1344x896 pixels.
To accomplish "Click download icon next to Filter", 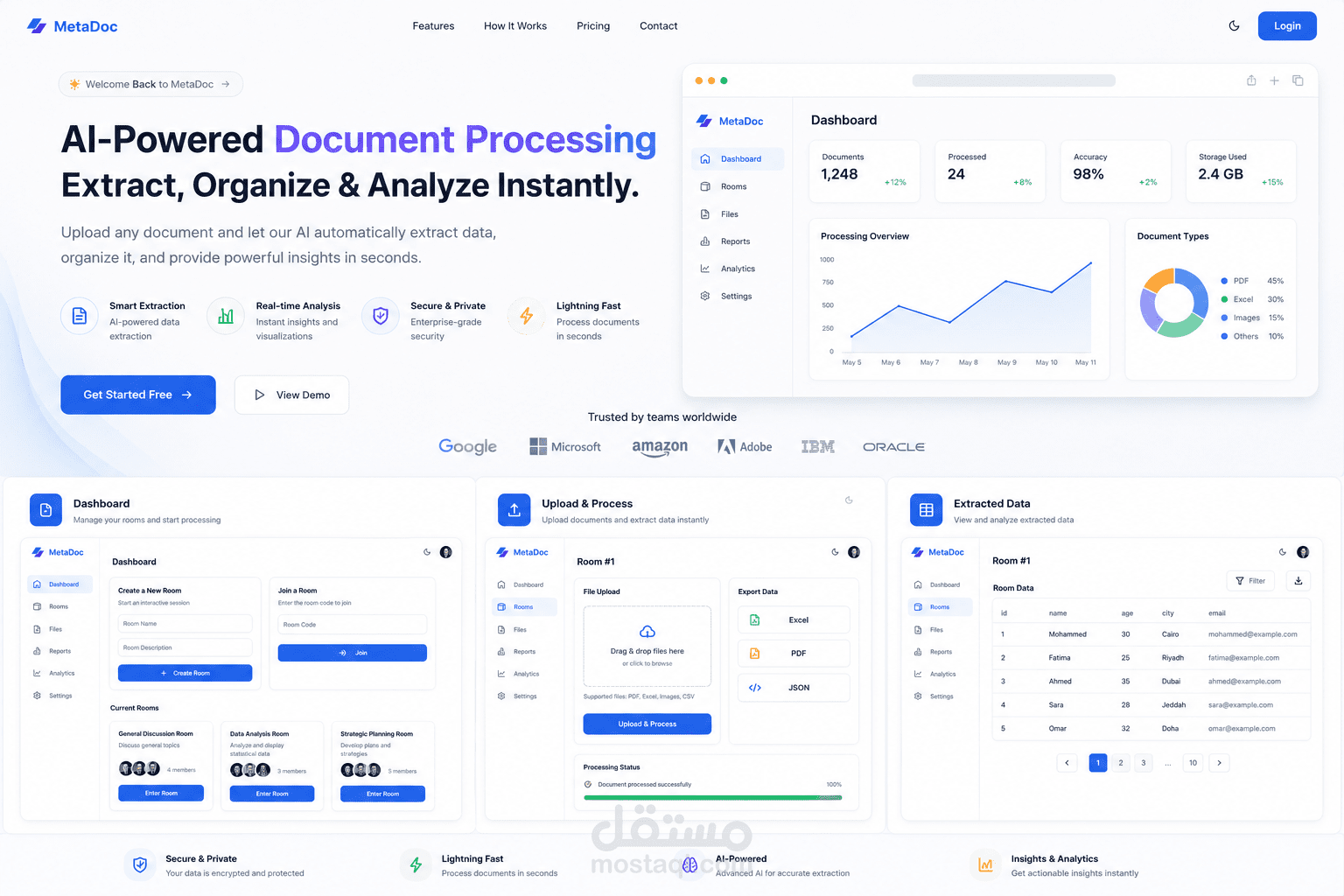I will tap(1298, 580).
